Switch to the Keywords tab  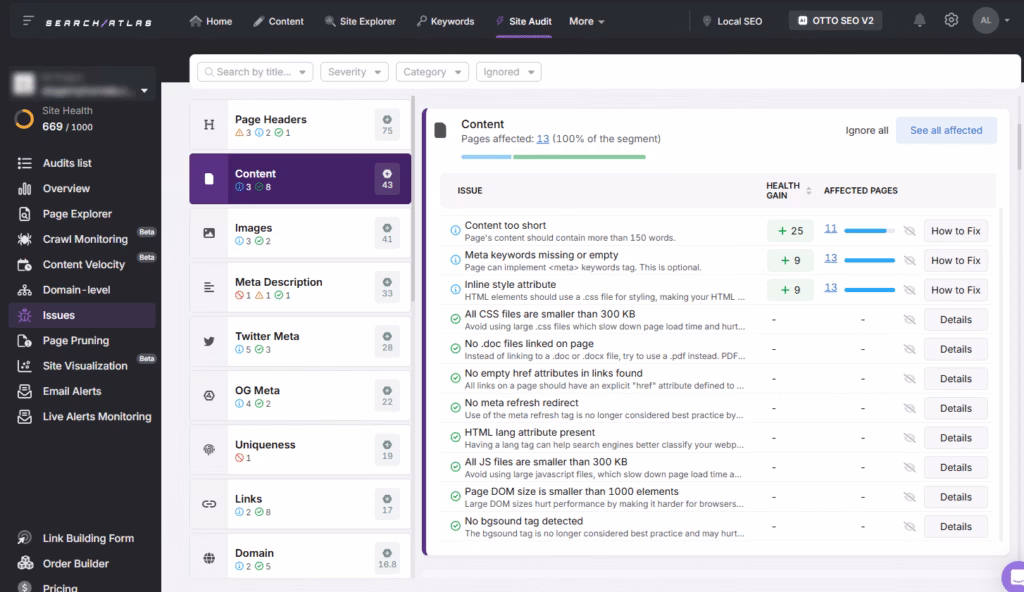pyautogui.click(x=446, y=20)
